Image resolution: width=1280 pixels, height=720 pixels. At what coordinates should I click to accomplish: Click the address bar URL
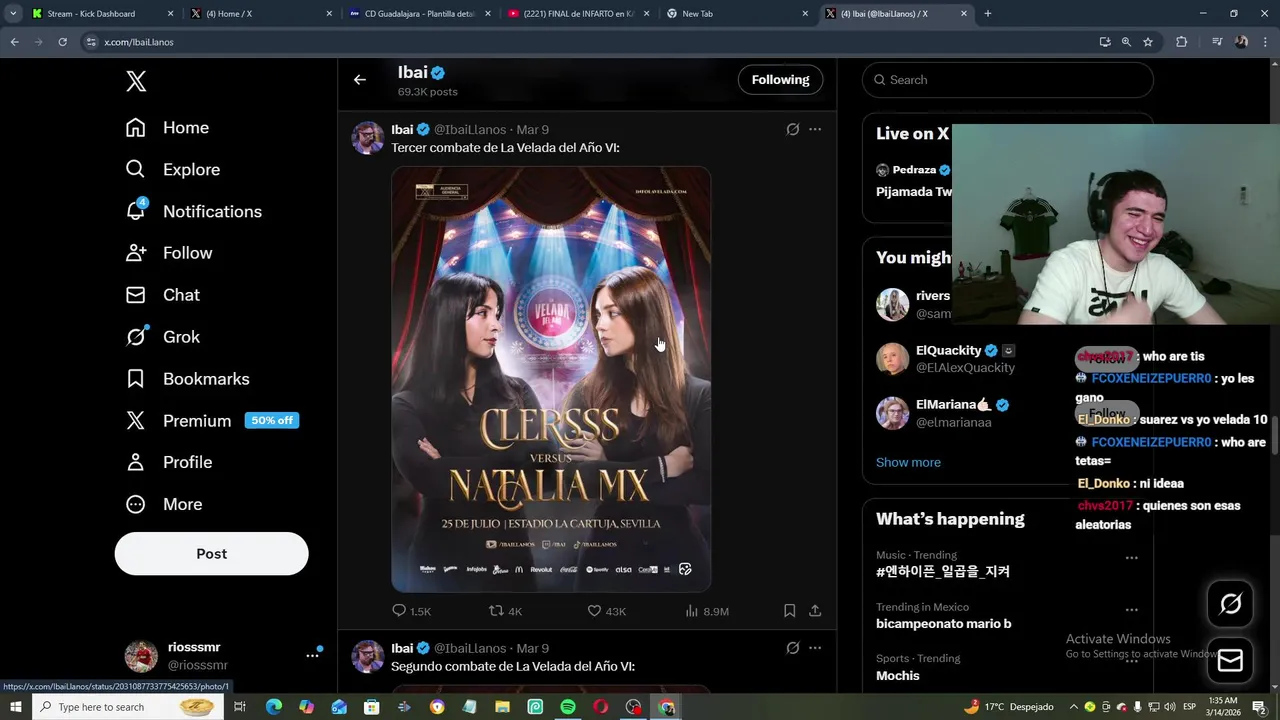point(139,42)
